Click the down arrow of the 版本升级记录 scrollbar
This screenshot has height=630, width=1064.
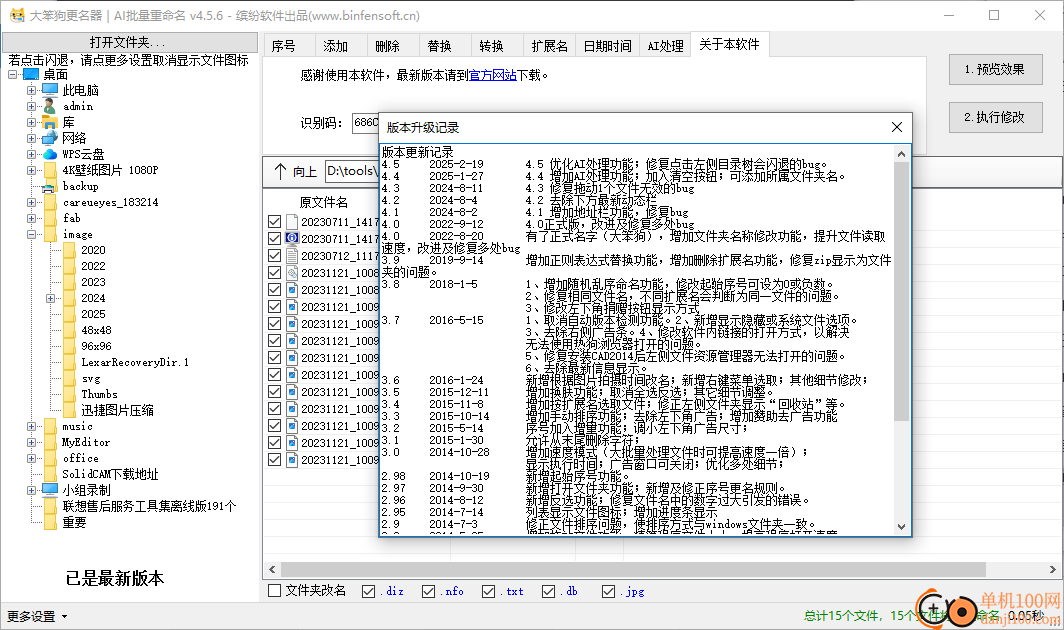click(901, 526)
